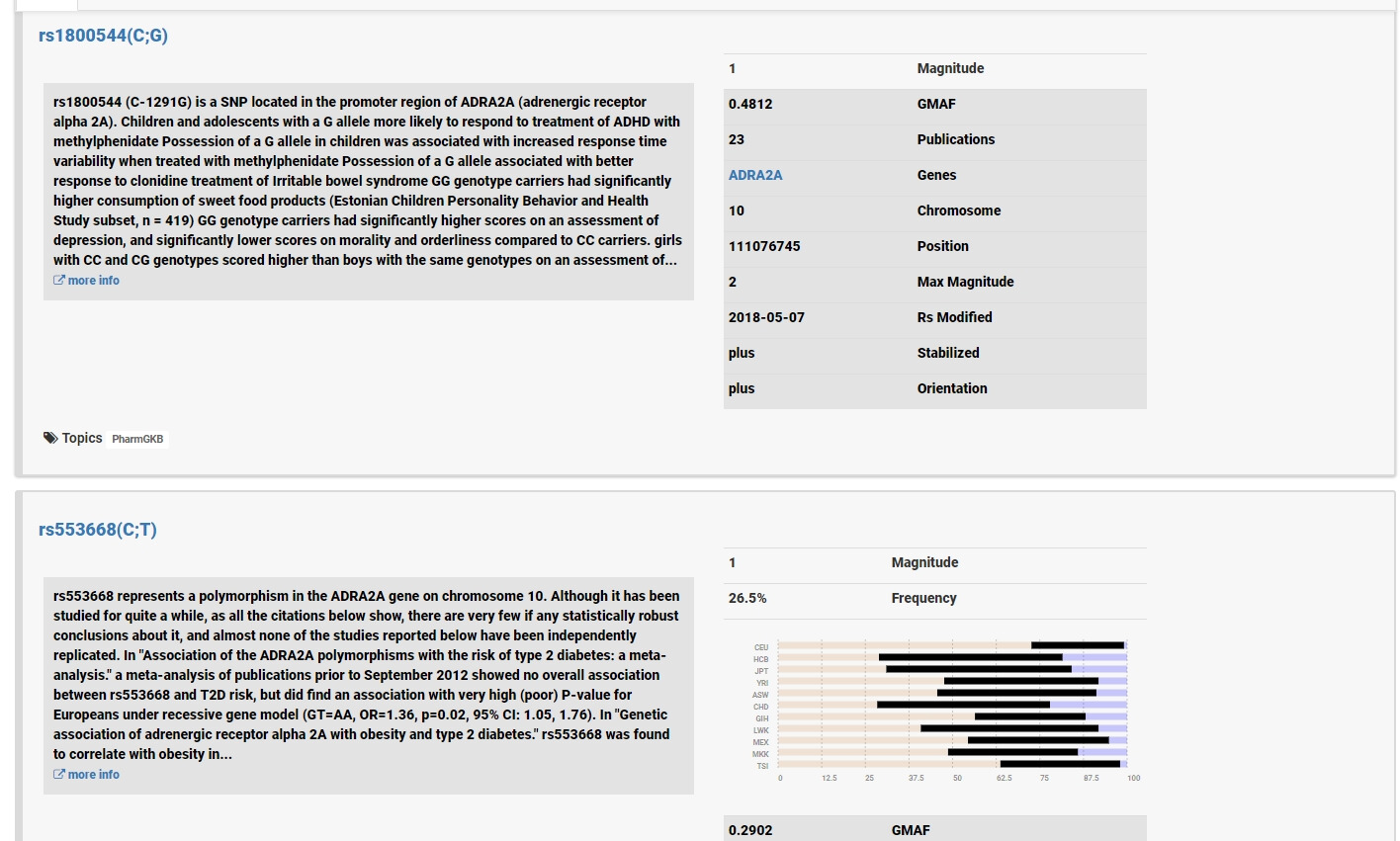Click the 26.5% Frequency value
The image size is (1400, 841).
click(x=747, y=598)
